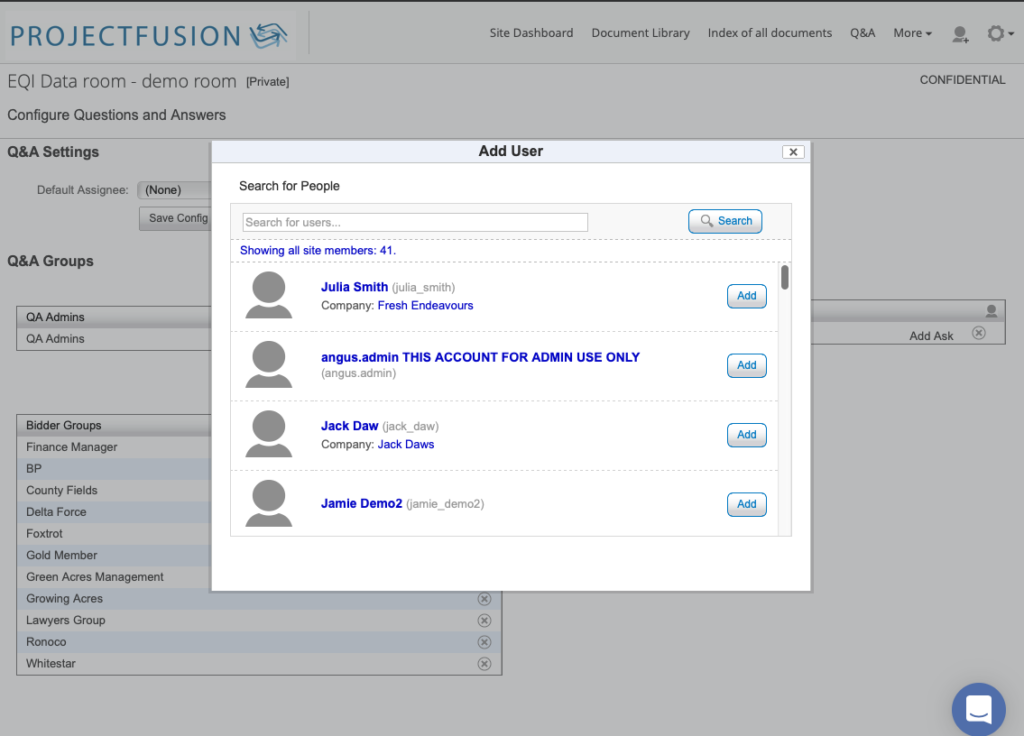Close the Add User dialog

pos(793,152)
